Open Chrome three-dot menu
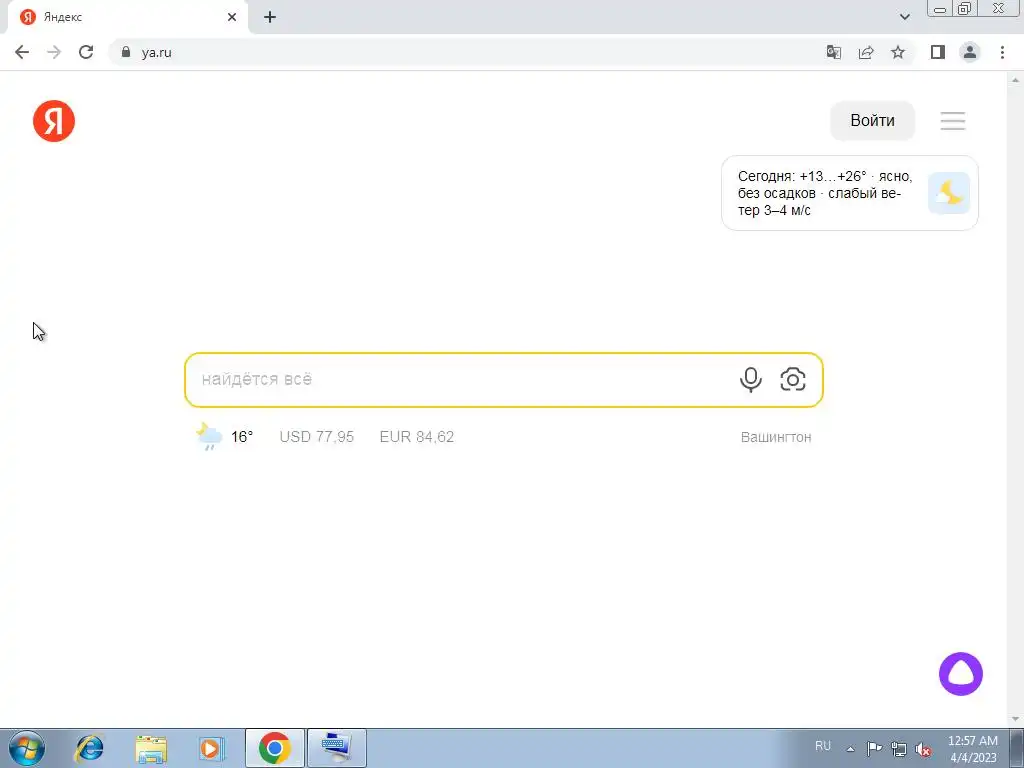The height and width of the screenshot is (768, 1024). tap(1002, 52)
